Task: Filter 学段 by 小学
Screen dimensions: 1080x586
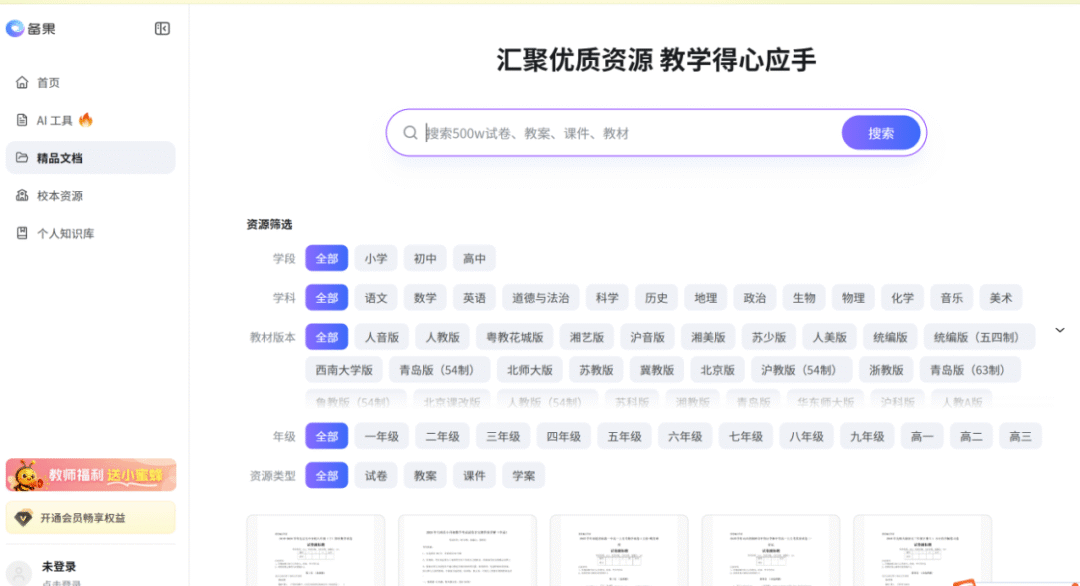Action: tap(376, 258)
